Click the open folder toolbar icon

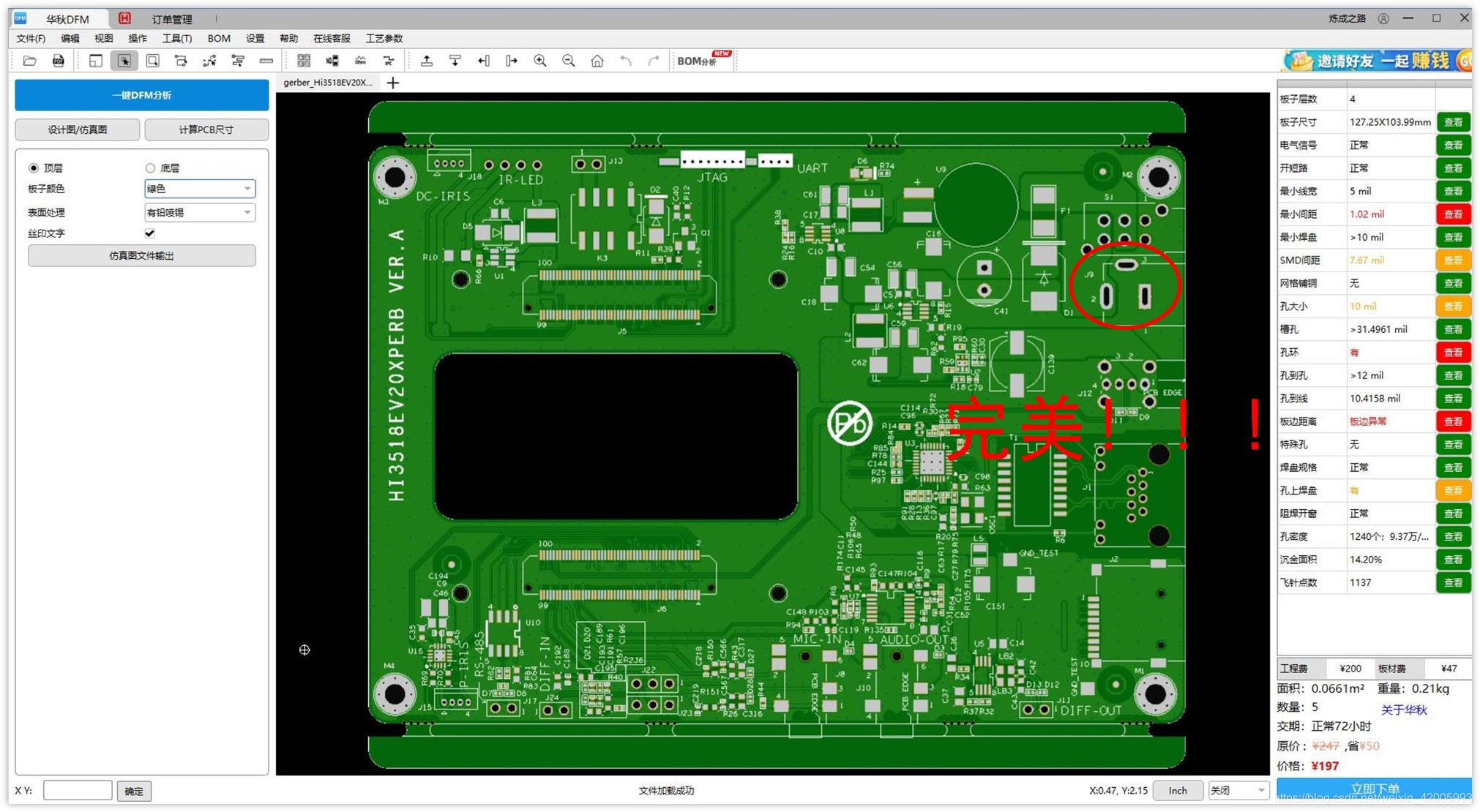tap(30, 61)
